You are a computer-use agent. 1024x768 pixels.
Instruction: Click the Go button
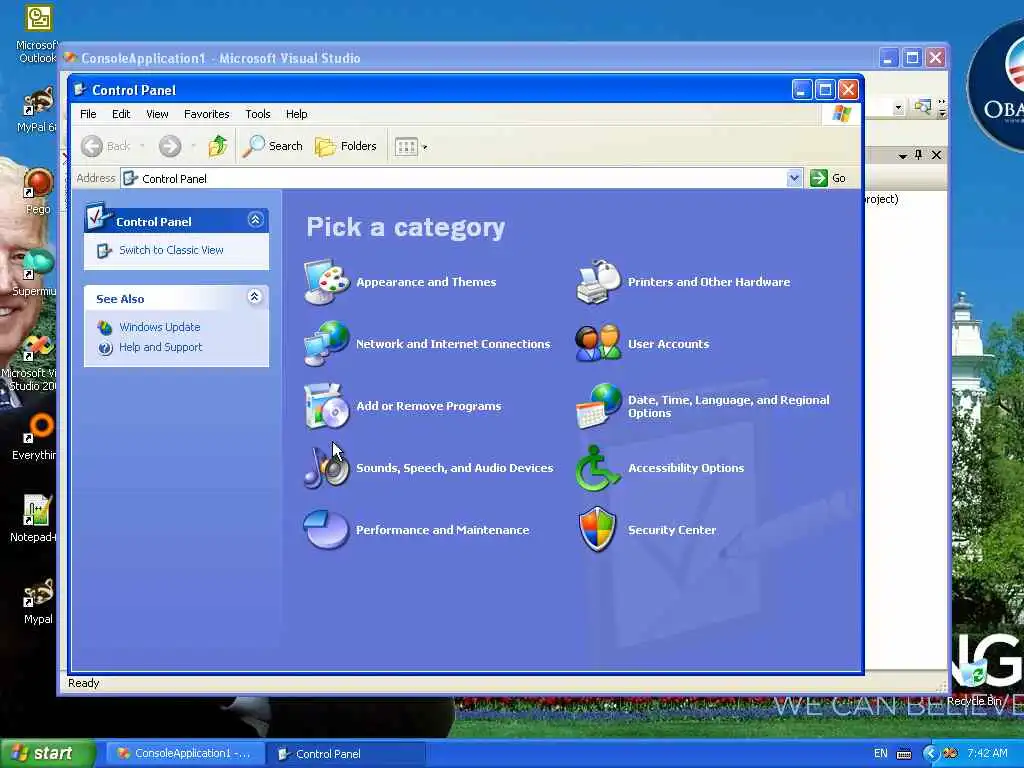click(x=828, y=178)
